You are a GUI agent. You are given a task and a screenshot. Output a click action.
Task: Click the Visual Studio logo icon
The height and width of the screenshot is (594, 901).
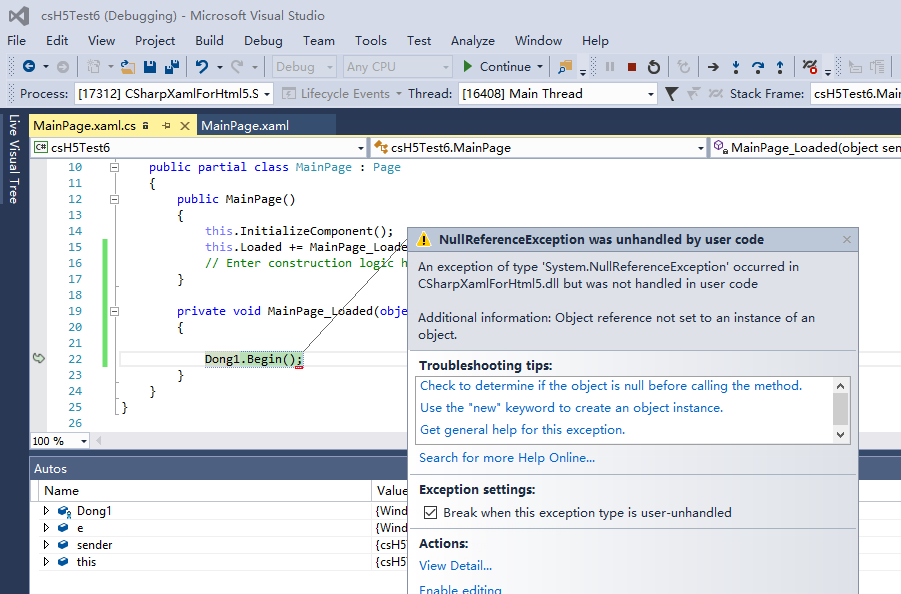[x=19, y=16]
